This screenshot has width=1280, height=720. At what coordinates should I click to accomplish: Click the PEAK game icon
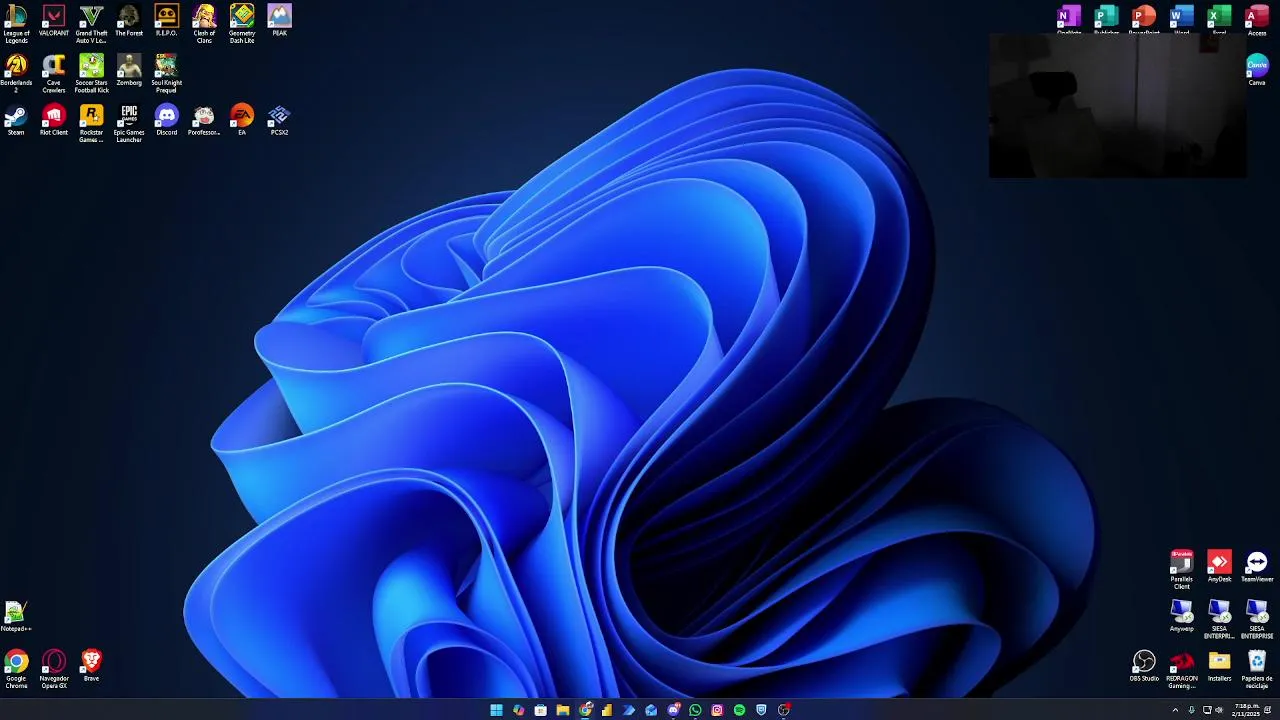click(279, 22)
